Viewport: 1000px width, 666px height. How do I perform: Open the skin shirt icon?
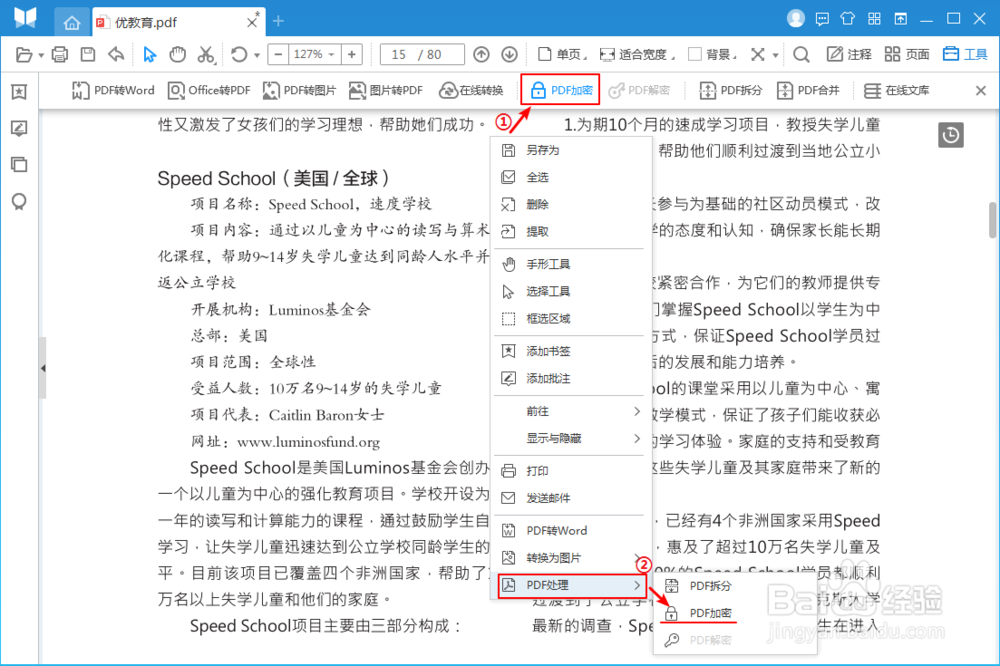point(848,18)
